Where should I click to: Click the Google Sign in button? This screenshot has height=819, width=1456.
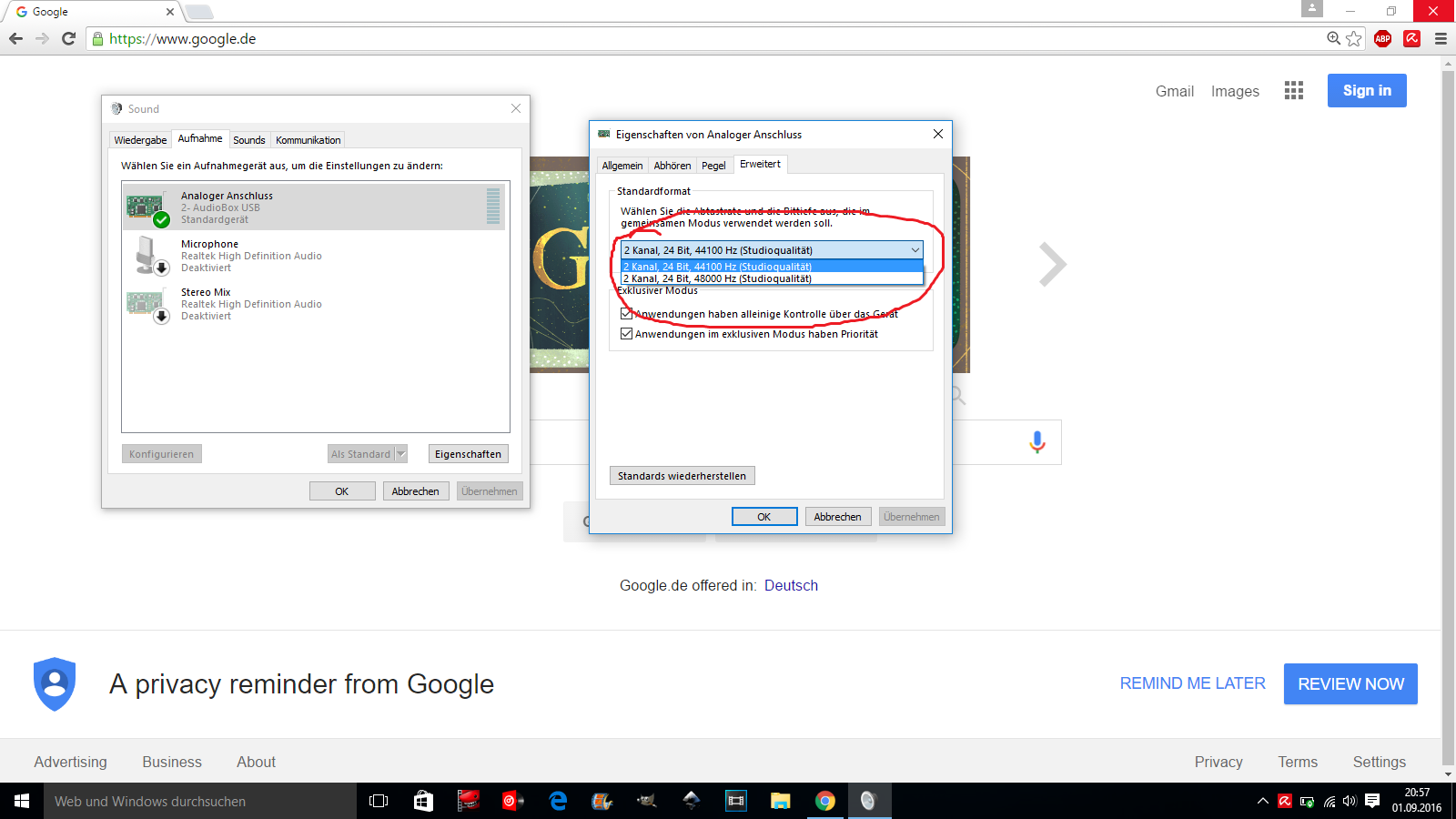(1367, 90)
